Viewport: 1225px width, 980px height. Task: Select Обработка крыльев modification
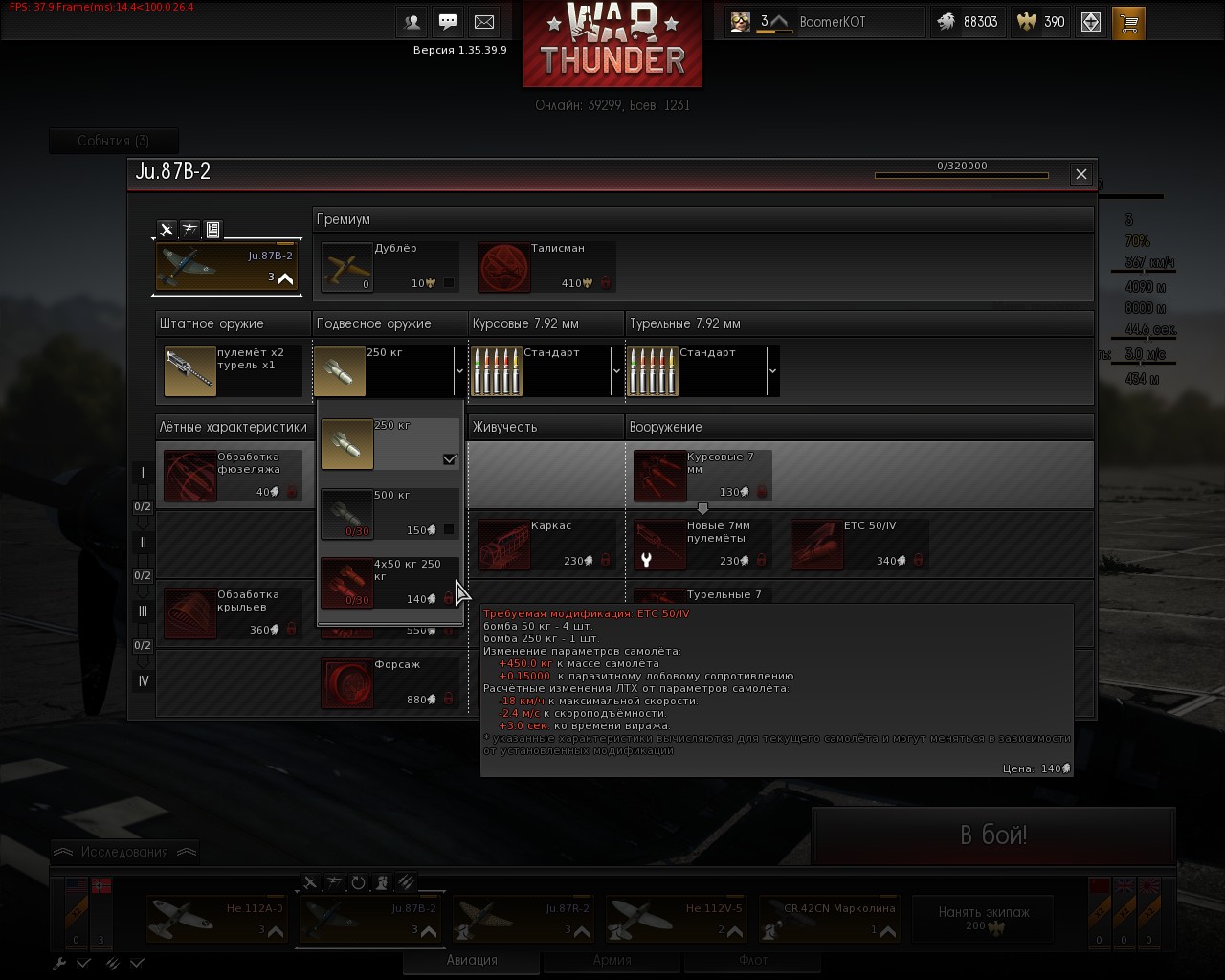(233, 613)
